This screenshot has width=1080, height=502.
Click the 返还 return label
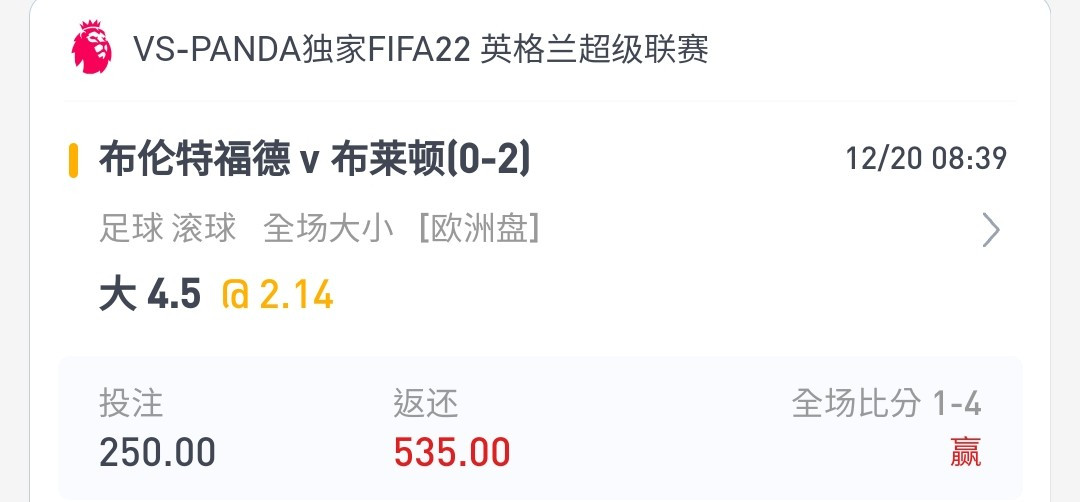click(x=426, y=404)
